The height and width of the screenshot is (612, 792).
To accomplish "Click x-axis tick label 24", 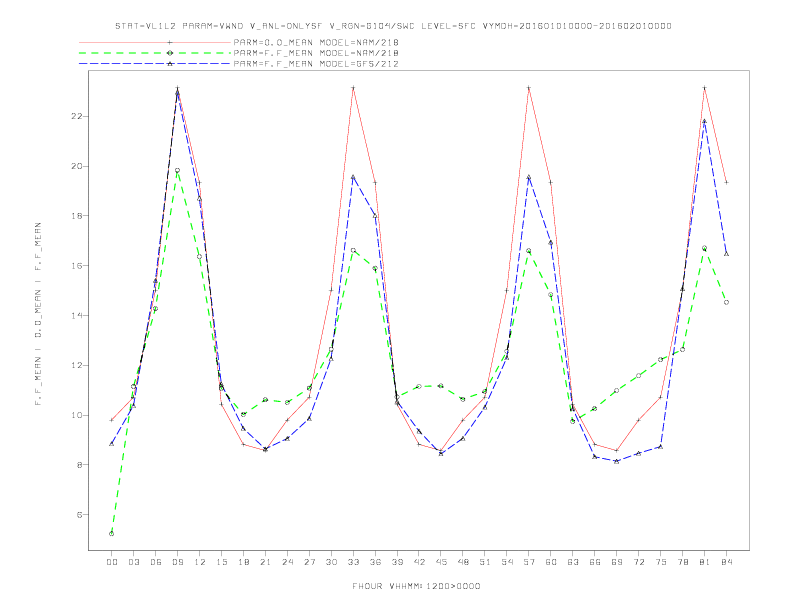I will (287, 562).
